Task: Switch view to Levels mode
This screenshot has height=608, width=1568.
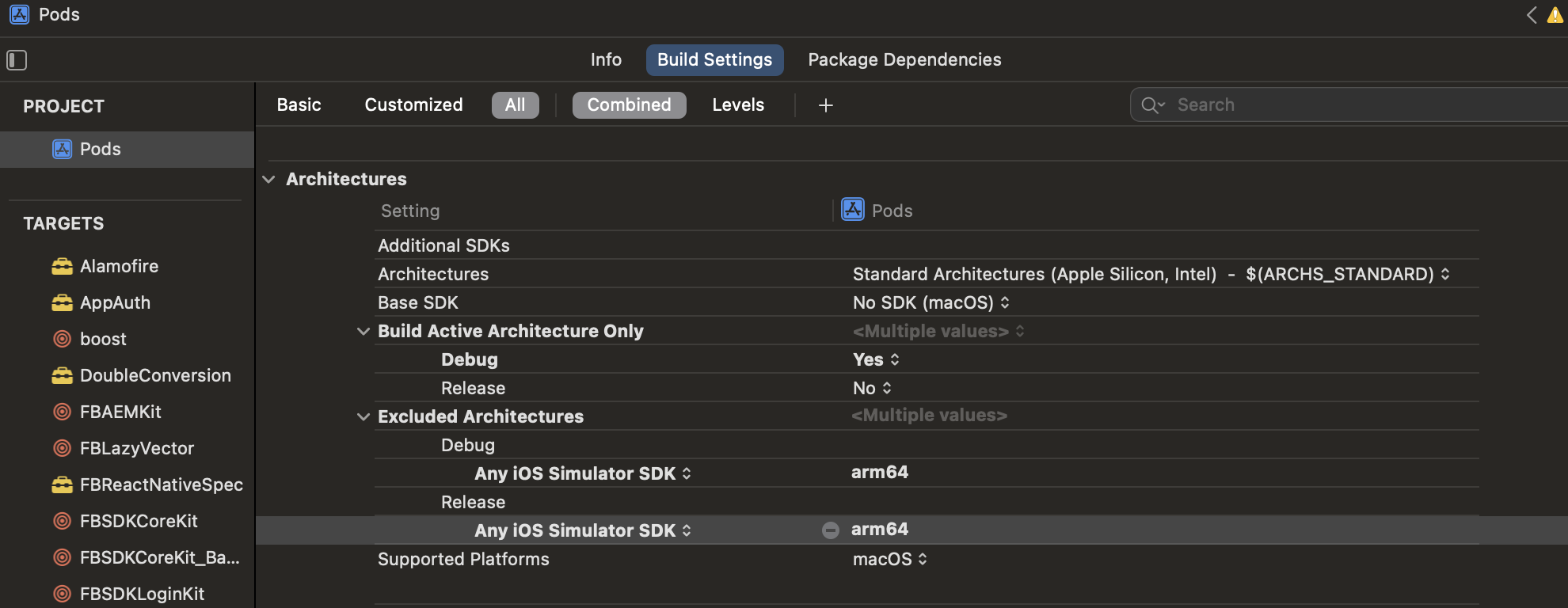Action: (737, 105)
